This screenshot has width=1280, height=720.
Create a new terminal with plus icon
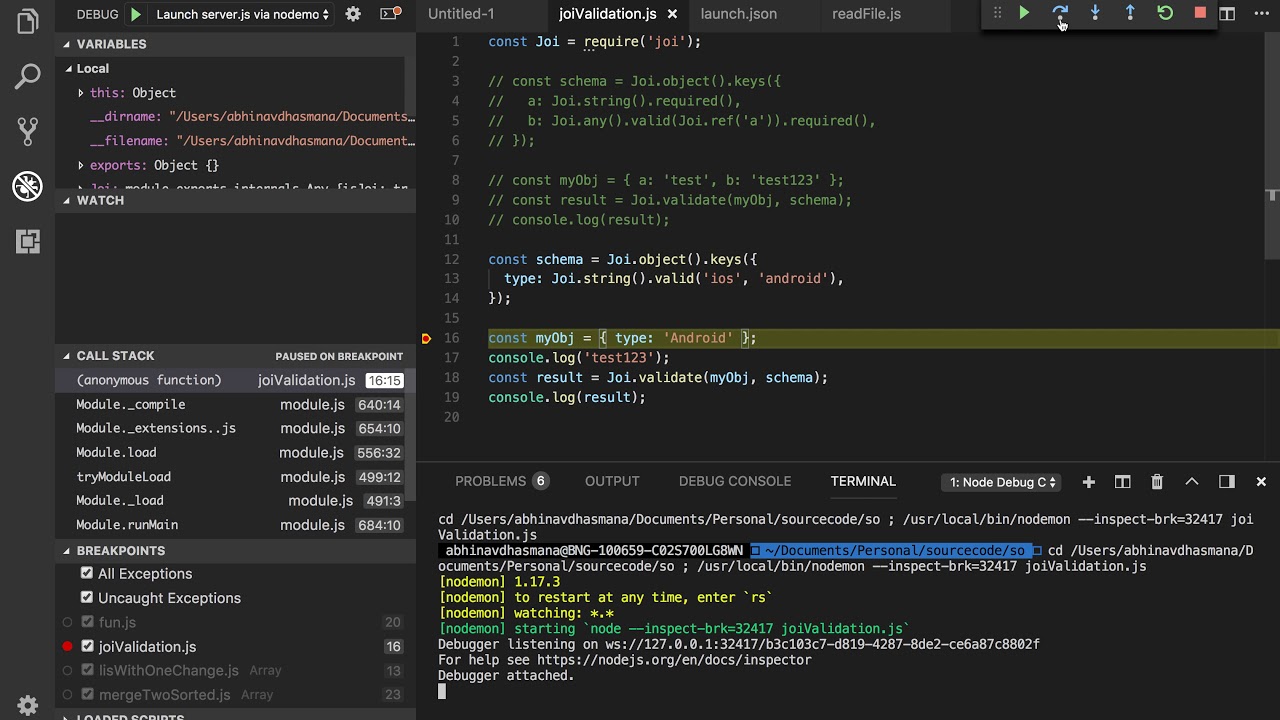[x=1088, y=482]
